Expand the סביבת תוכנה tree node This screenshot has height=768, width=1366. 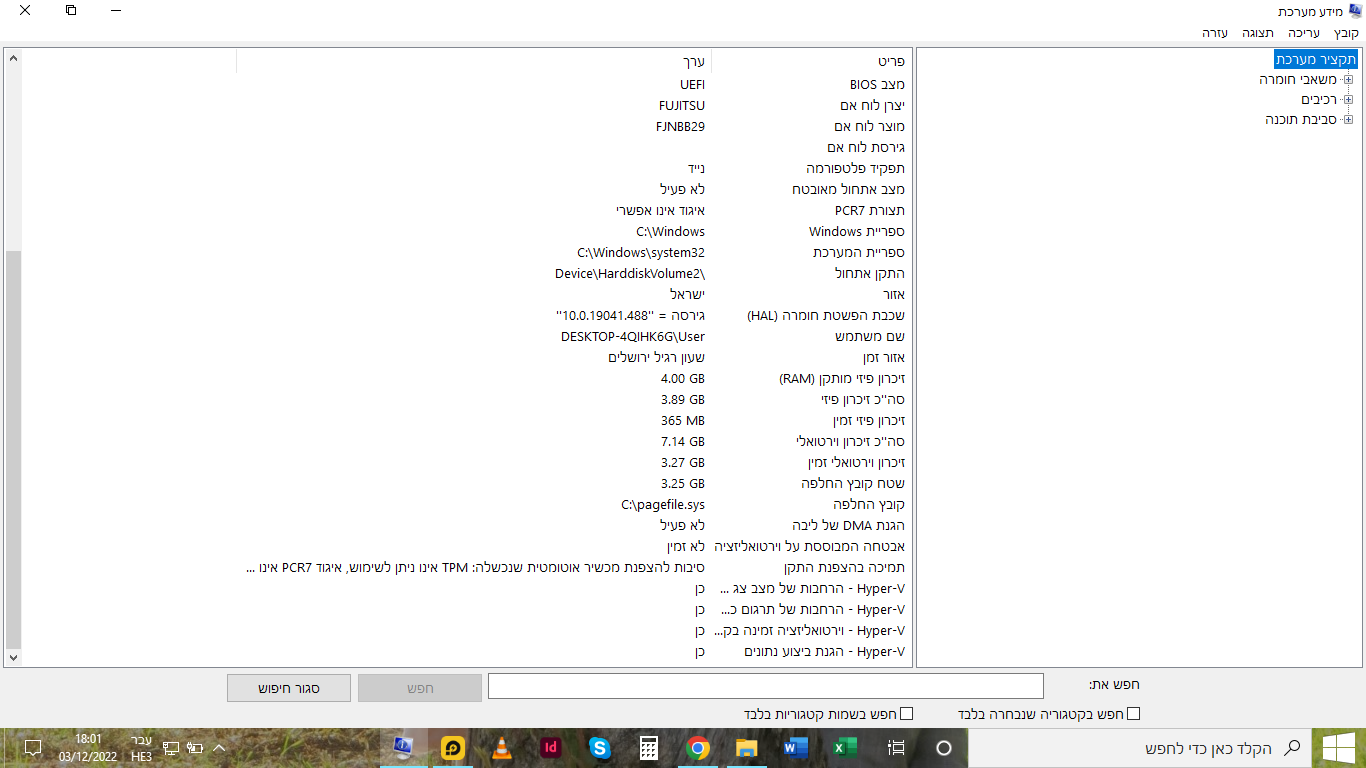[1348, 119]
